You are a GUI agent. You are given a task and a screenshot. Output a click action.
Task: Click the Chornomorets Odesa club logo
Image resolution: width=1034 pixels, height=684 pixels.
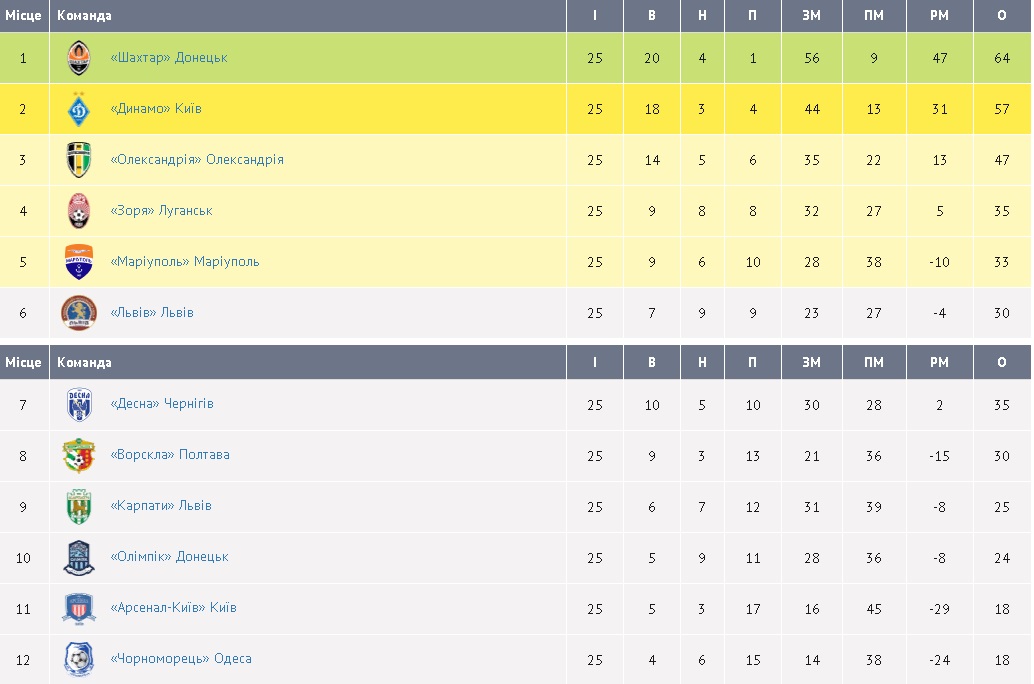[x=79, y=659]
